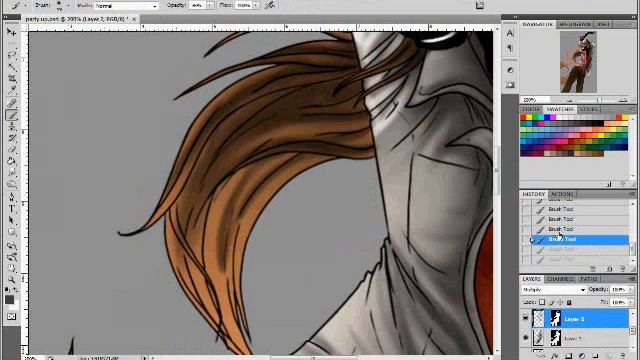Switch to the Channels tab

tap(560, 279)
